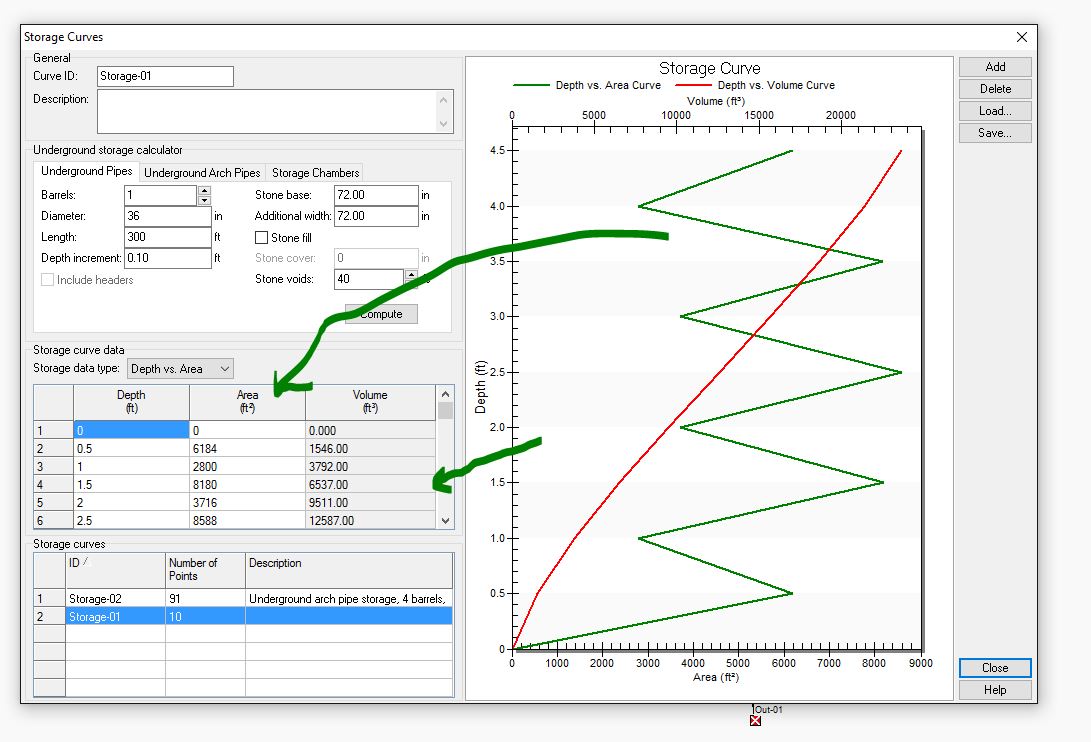The height and width of the screenshot is (742, 1091).
Task: Click the Area (ft²) column header
Action: coord(247,402)
